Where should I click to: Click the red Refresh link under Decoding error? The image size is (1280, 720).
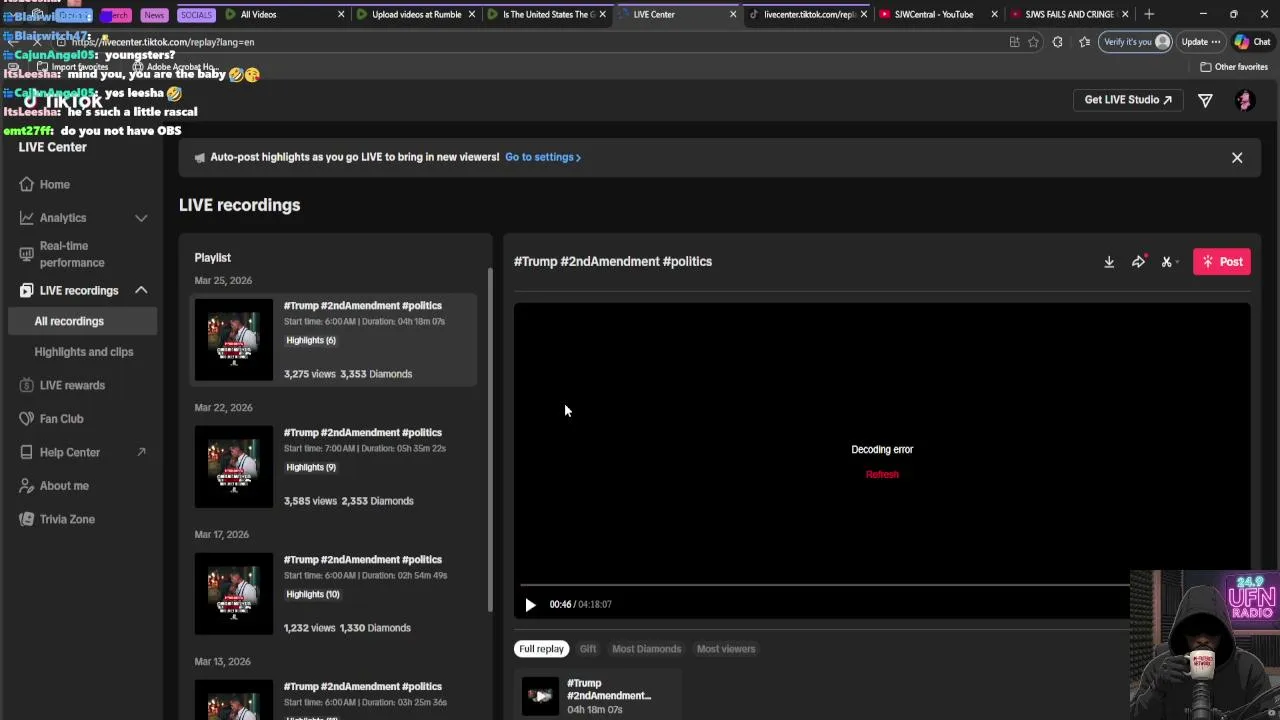pos(882,474)
